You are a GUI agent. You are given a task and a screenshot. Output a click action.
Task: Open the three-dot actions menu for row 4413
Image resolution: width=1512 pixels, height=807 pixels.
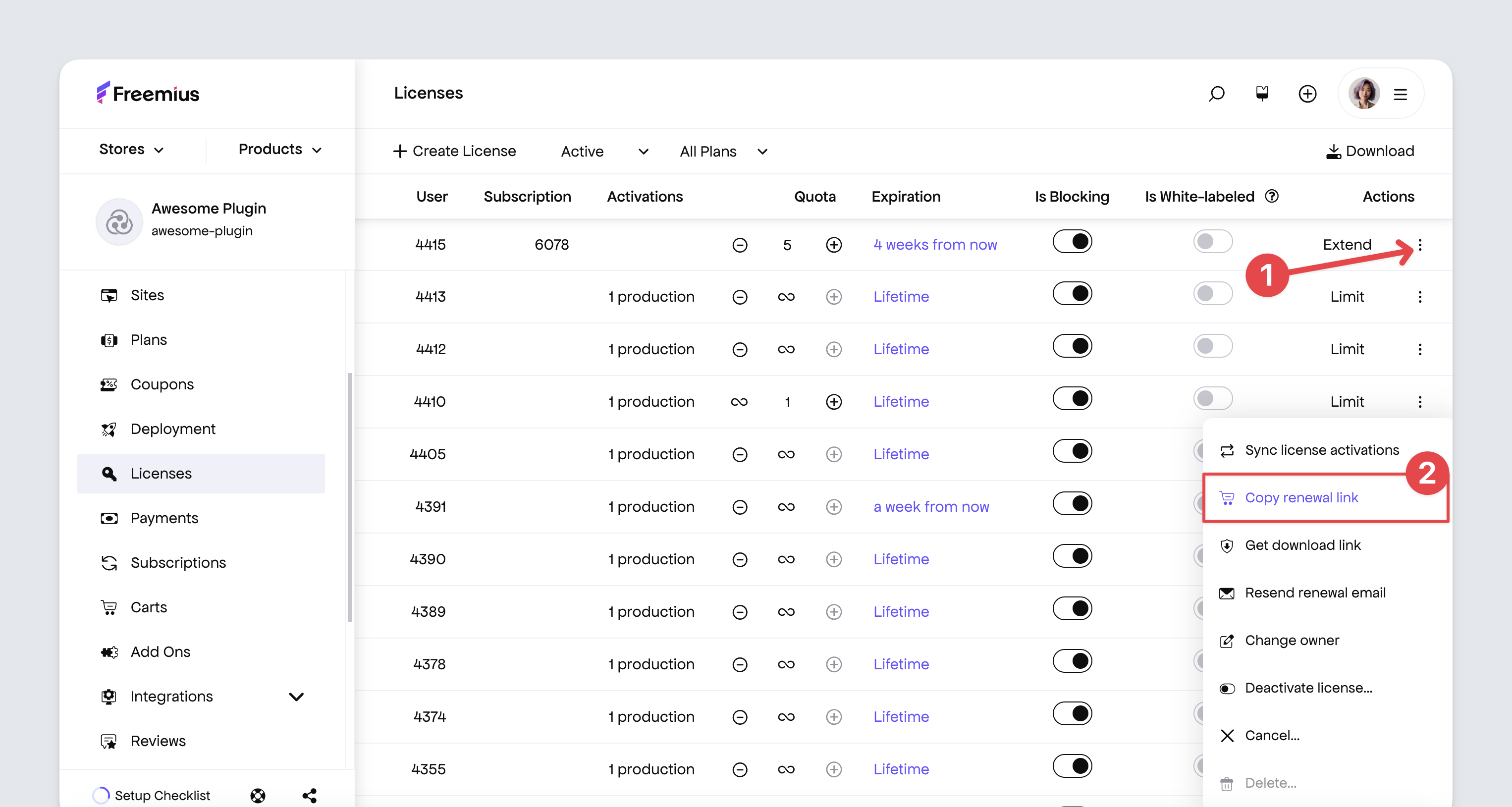click(1420, 297)
